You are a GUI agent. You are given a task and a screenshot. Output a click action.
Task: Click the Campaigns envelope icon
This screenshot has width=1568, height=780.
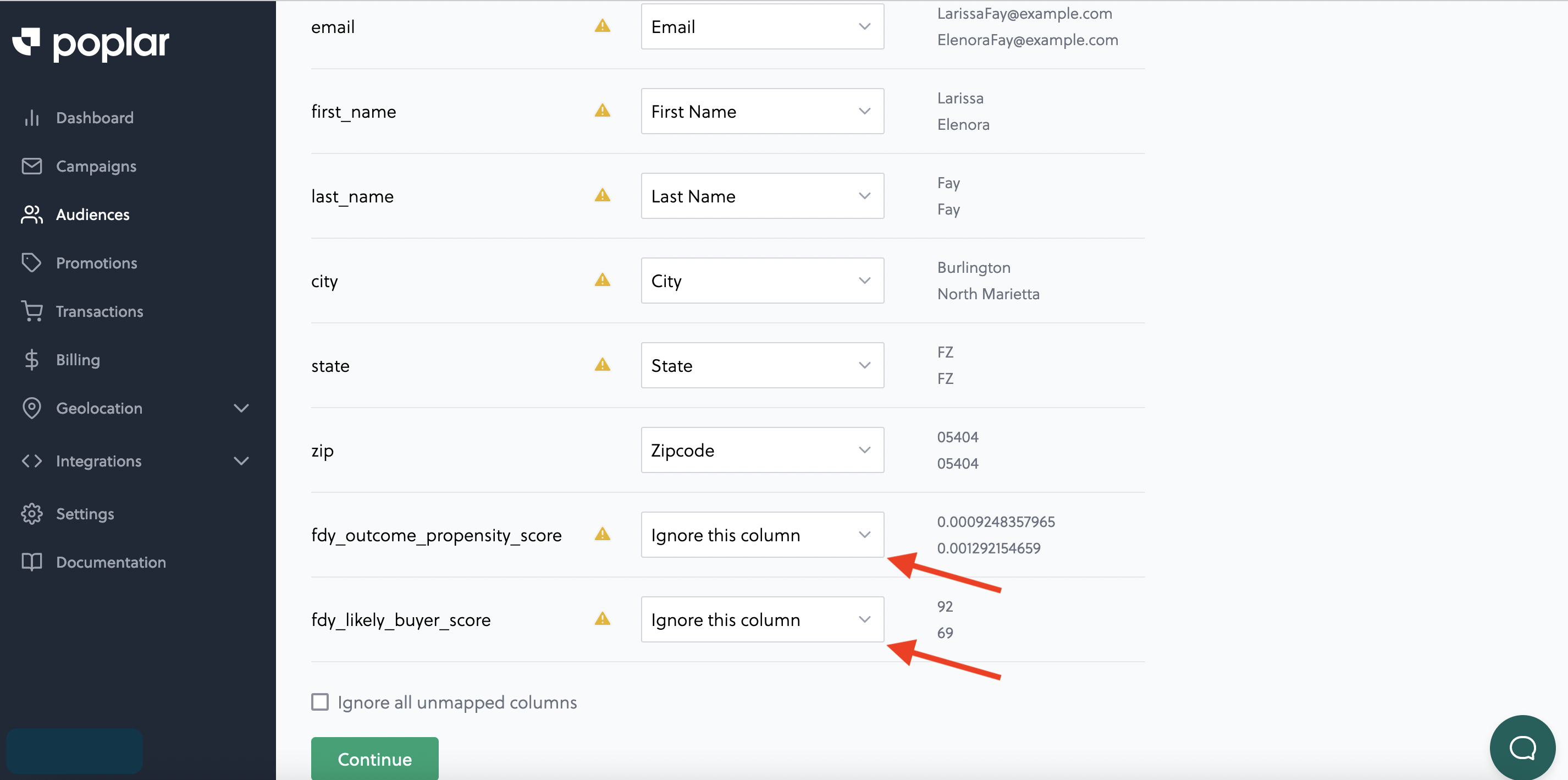(32, 166)
